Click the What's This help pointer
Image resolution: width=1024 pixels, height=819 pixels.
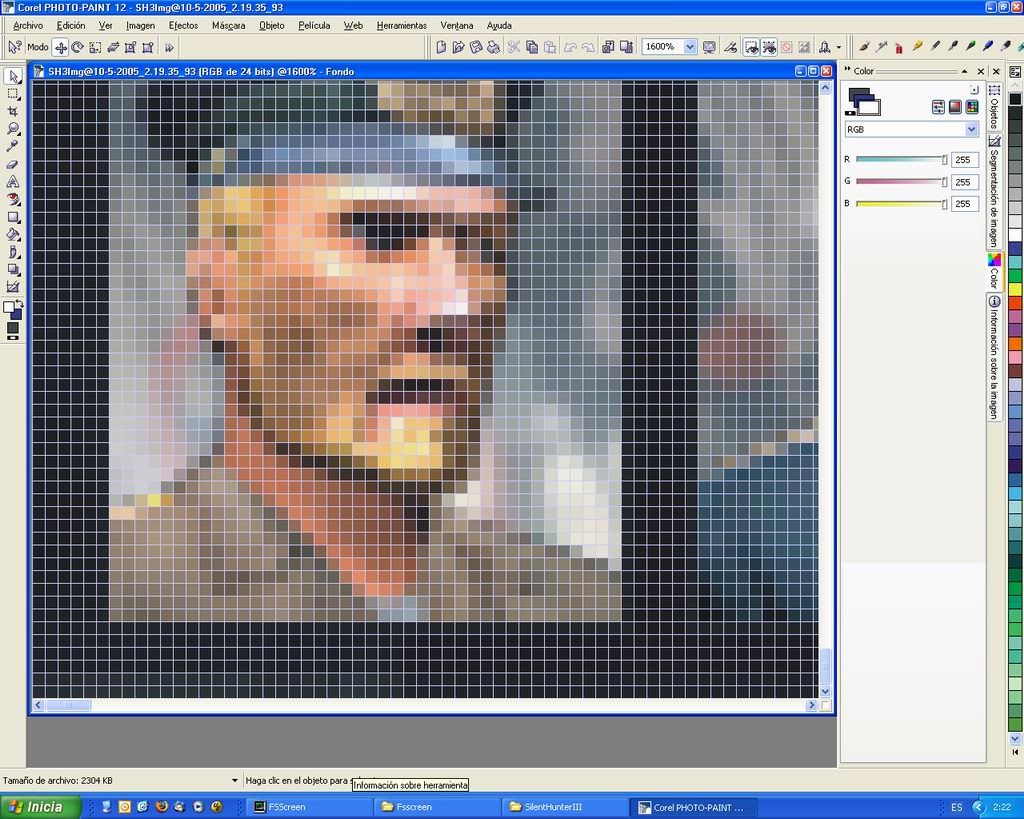14,47
